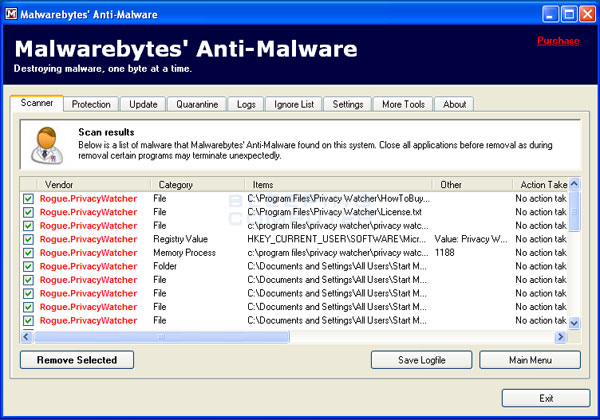The image size is (600, 420).
Task: Uncheck the HowToBuy file row checkbox
Action: (x=28, y=199)
